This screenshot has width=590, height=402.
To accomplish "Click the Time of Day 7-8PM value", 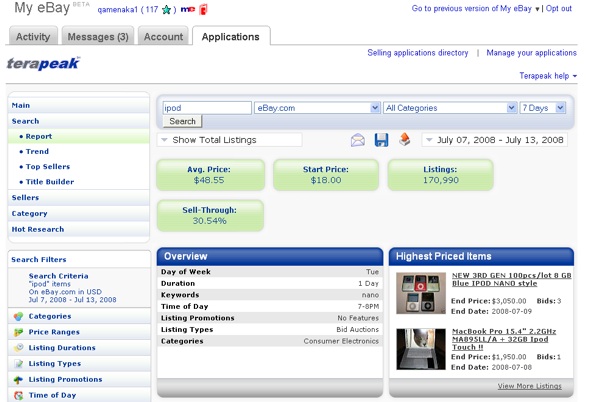I will click(368, 306).
